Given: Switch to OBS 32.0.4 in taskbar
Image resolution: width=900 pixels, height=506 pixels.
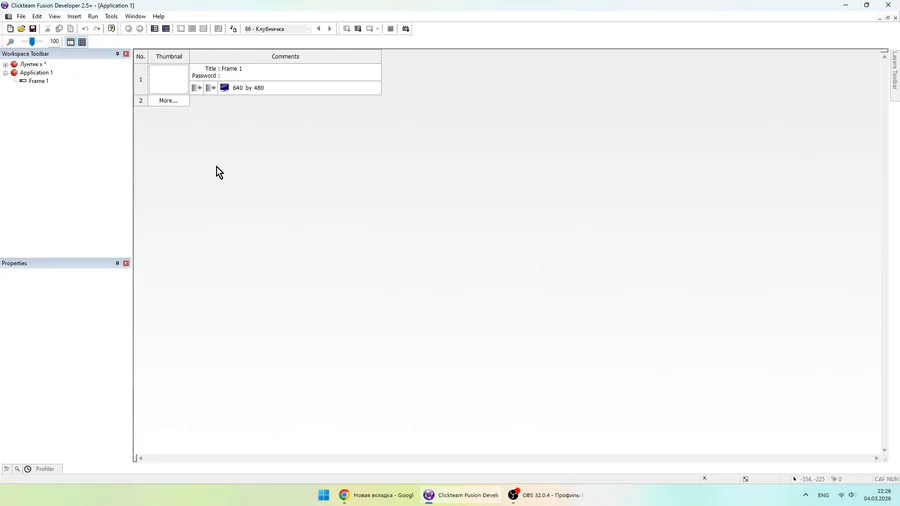Looking at the screenshot, I should 546,495.
